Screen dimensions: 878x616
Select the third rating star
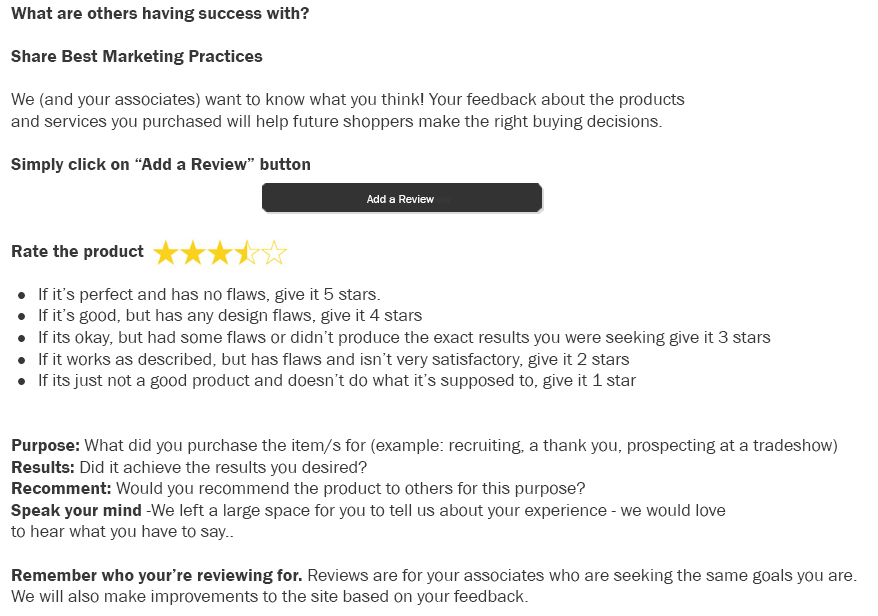point(220,252)
